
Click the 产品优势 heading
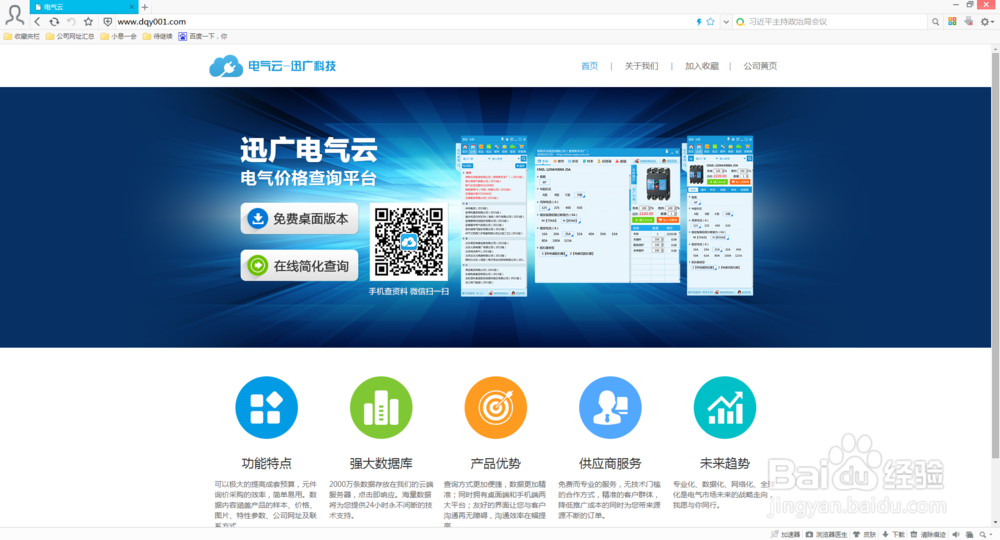point(496,463)
